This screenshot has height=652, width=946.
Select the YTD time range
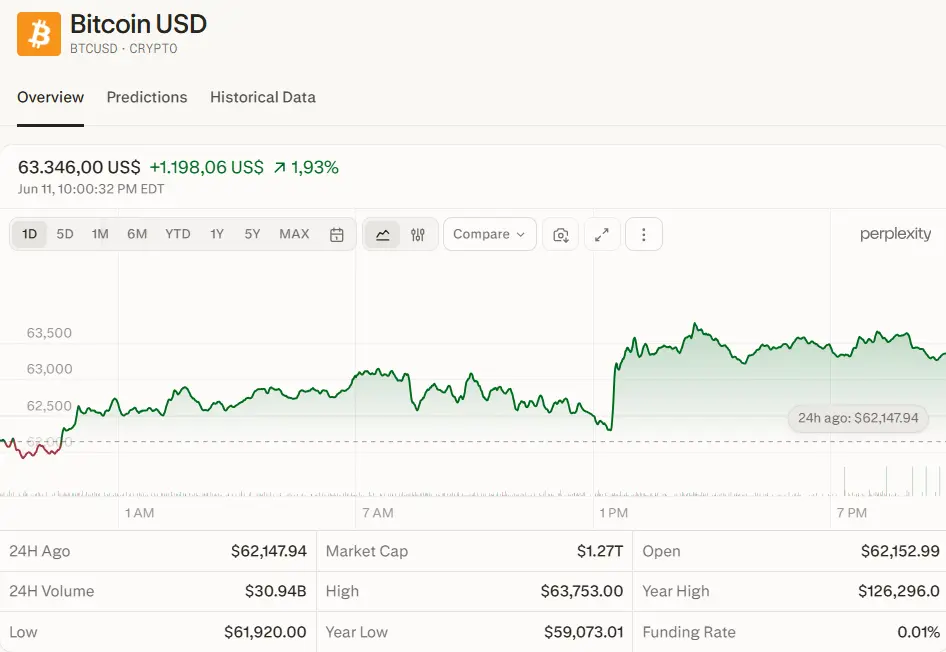178,234
